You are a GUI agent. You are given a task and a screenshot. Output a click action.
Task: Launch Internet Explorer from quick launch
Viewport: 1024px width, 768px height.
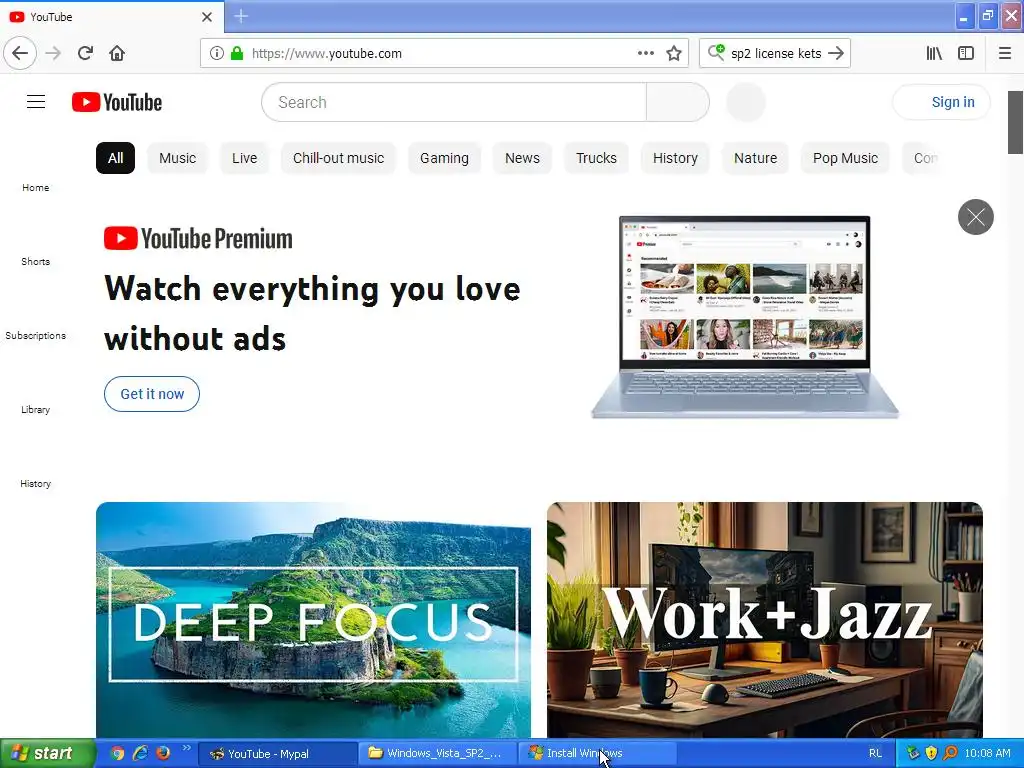(x=140, y=753)
